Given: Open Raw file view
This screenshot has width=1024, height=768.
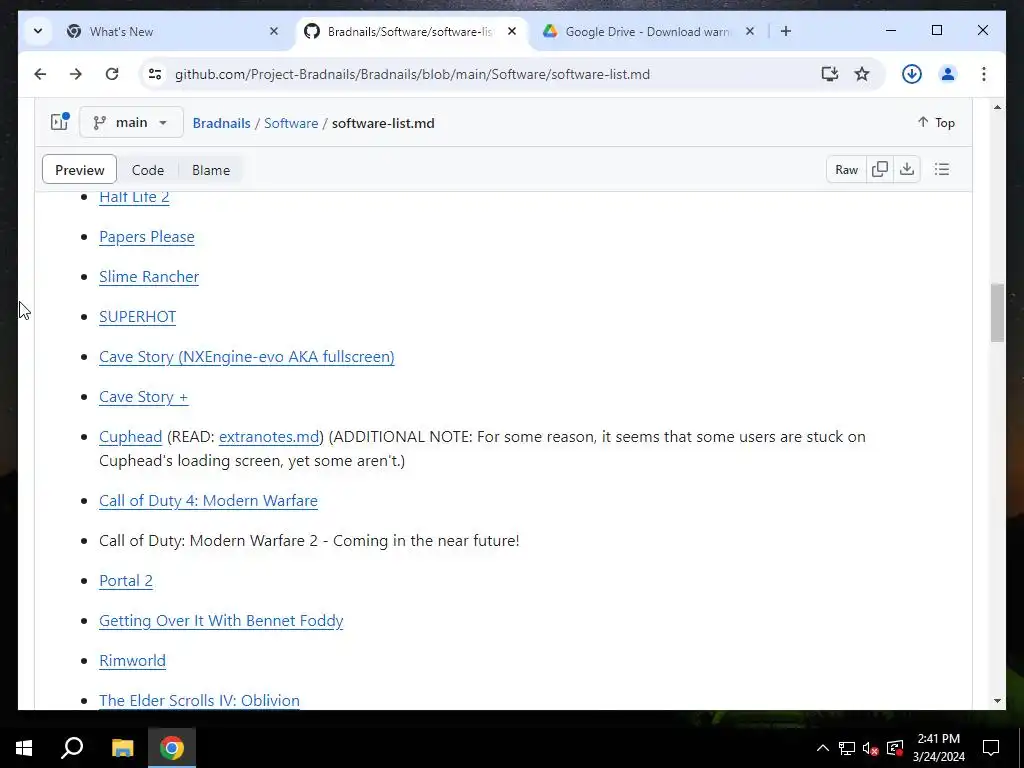Looking at the screenshot, I should [x=846, y=170].
